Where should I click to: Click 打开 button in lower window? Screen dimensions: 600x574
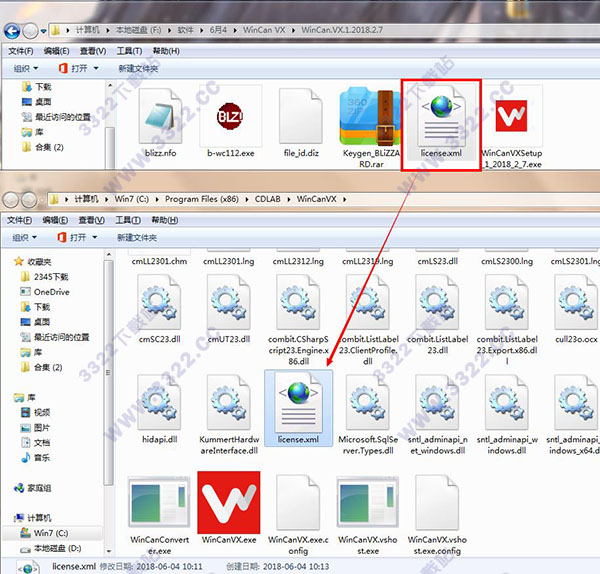(72, 238)
